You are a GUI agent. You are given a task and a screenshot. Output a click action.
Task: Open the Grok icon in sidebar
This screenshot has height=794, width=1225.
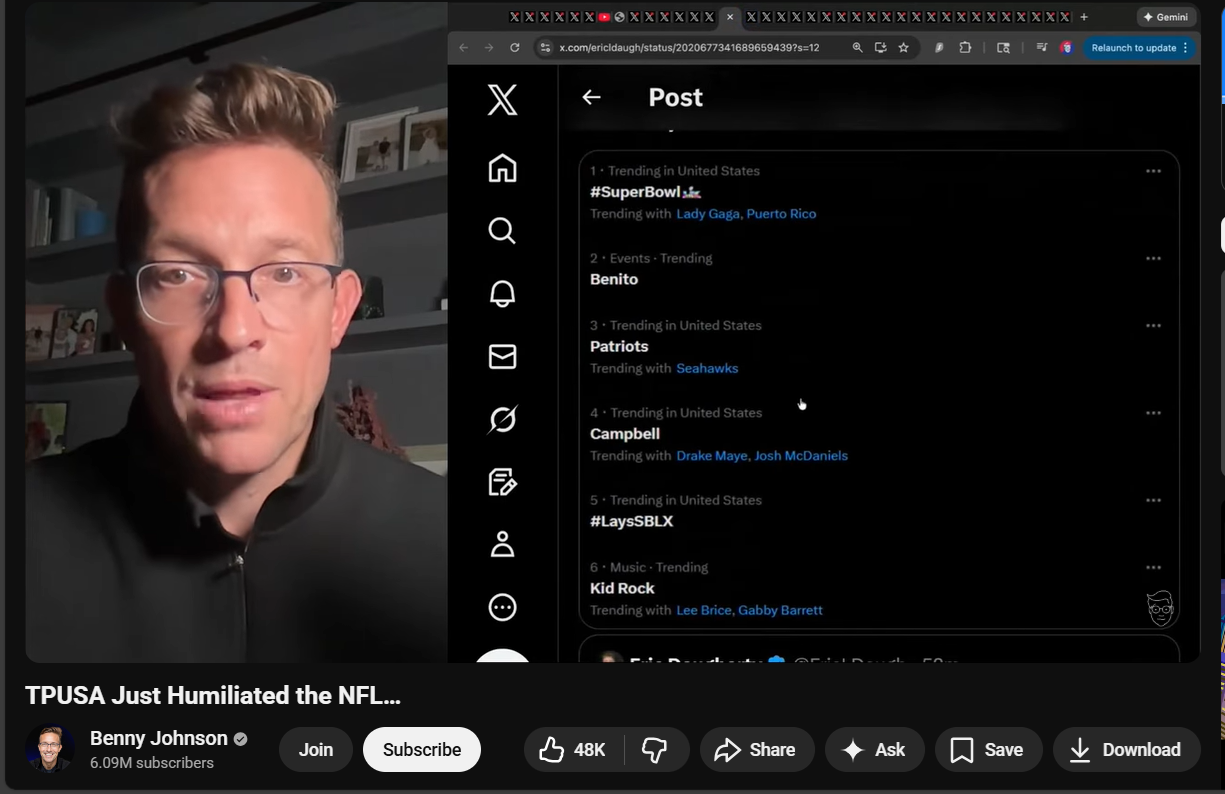[x=502, y=420]
